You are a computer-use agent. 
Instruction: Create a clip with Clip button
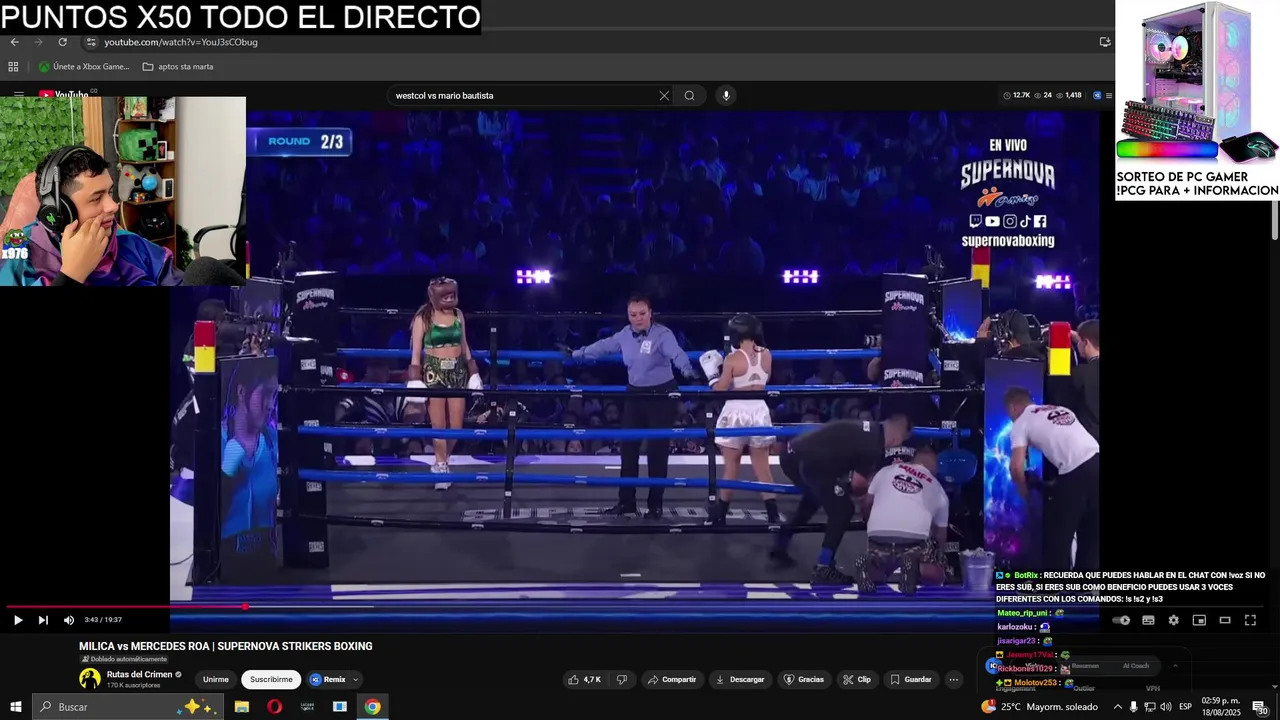click(857, 680)
